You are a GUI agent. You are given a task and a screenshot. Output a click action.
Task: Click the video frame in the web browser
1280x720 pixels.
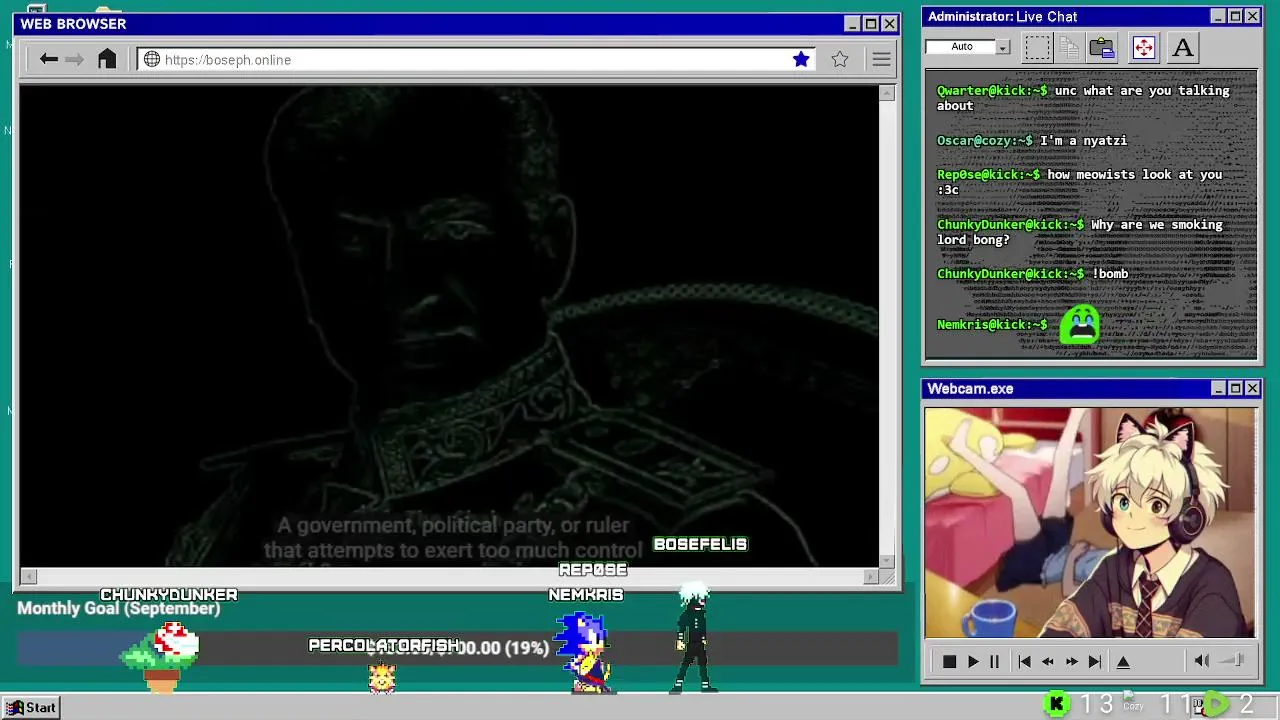click(x=449, y=326)
